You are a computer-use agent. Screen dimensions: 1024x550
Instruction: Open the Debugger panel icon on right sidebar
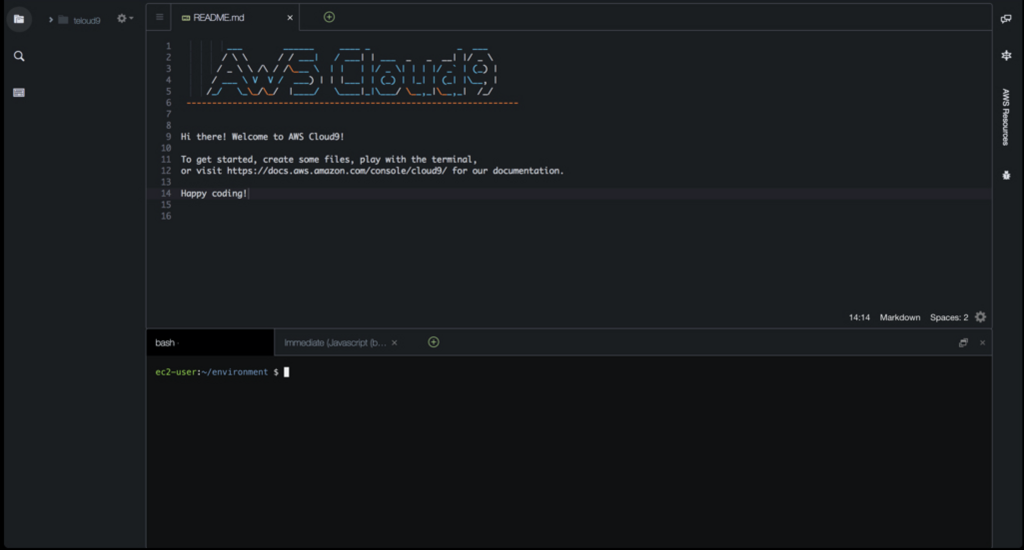(x=1006, y=175)
